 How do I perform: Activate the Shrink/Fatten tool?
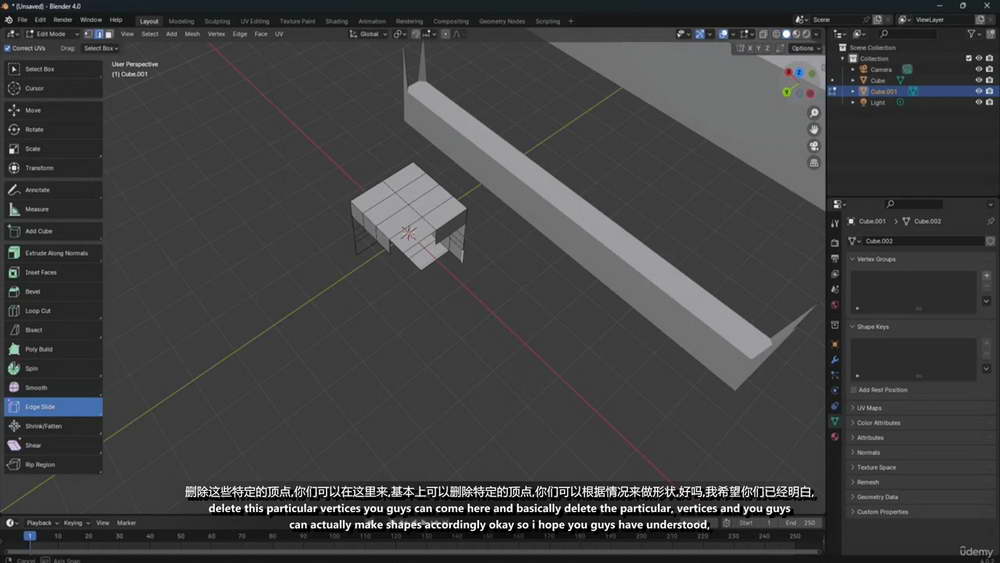[x=53, y=426]
